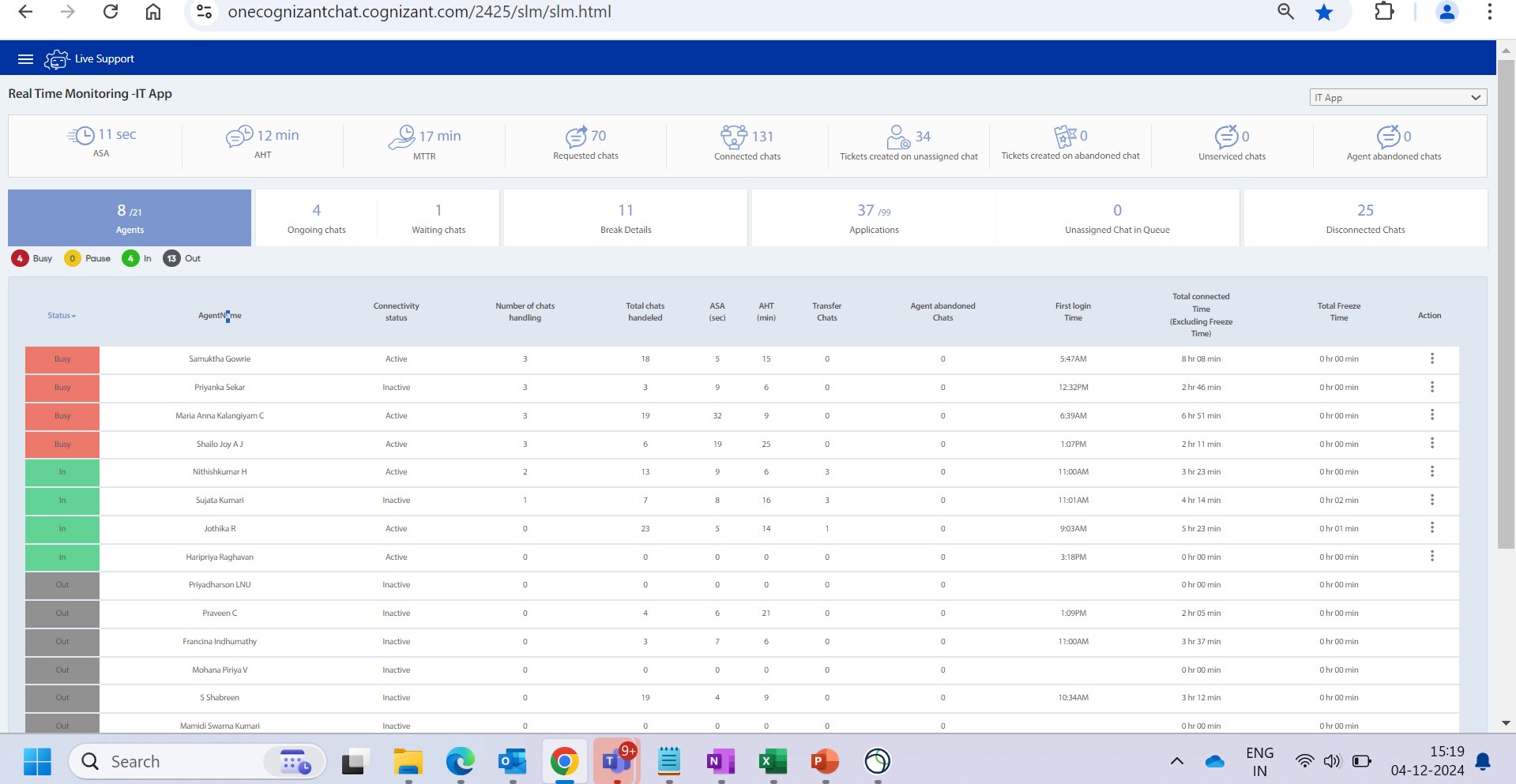Open the Break Details tile
The width and height of the screenshot is (1516, 784).
click(626, 218)
